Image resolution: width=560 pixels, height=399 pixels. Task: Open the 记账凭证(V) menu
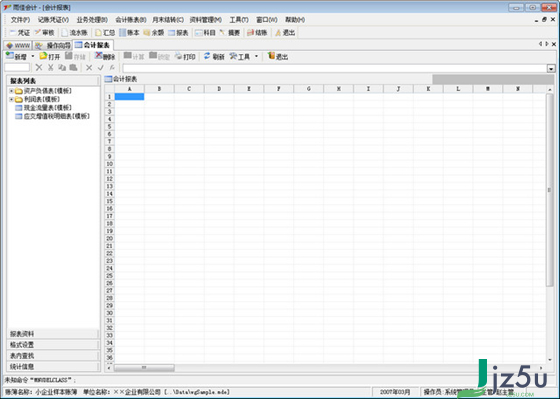(x=53, y=20)
